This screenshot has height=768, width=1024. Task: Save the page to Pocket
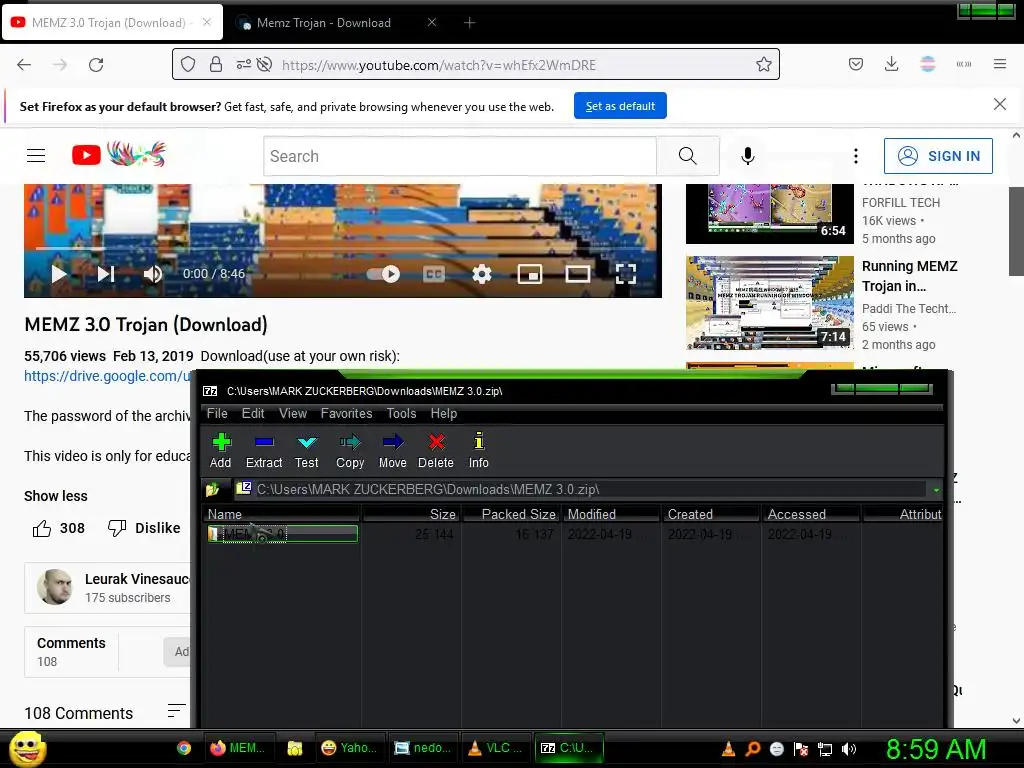click(x=856, y=64)
